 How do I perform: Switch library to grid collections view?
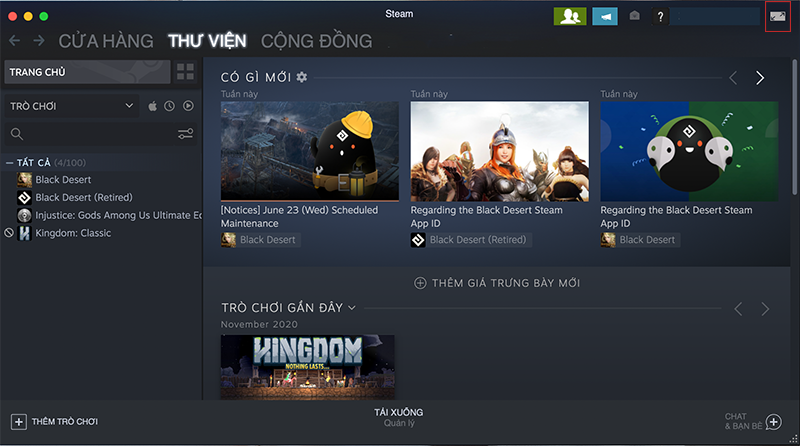point(185,72)
